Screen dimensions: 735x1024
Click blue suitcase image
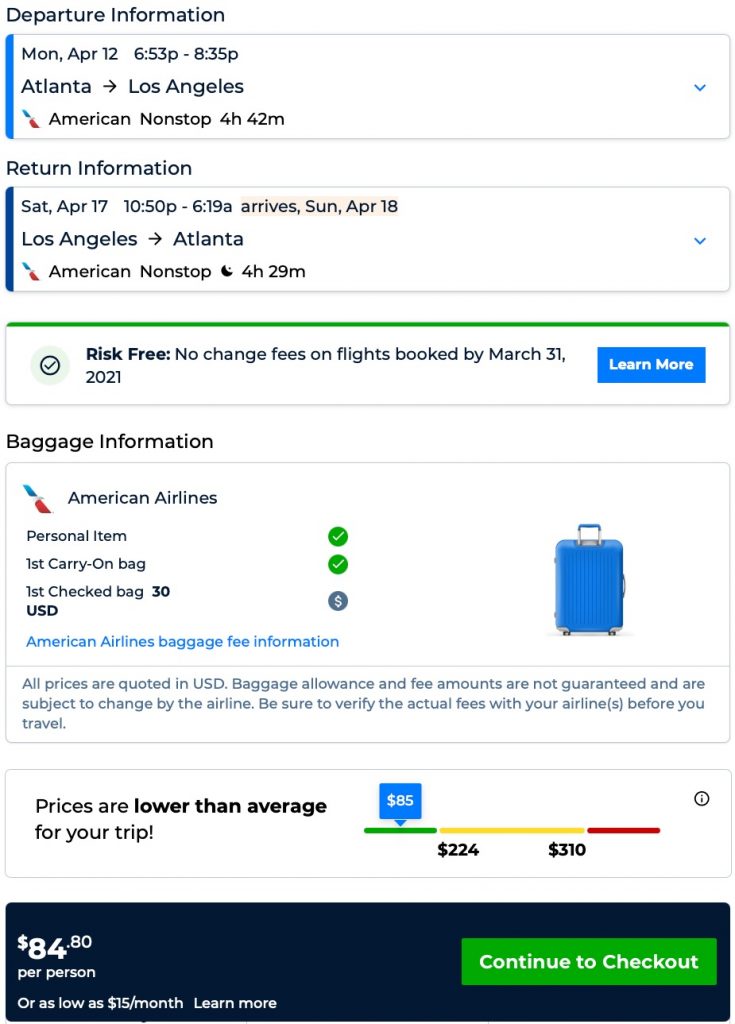click(589, 579)
